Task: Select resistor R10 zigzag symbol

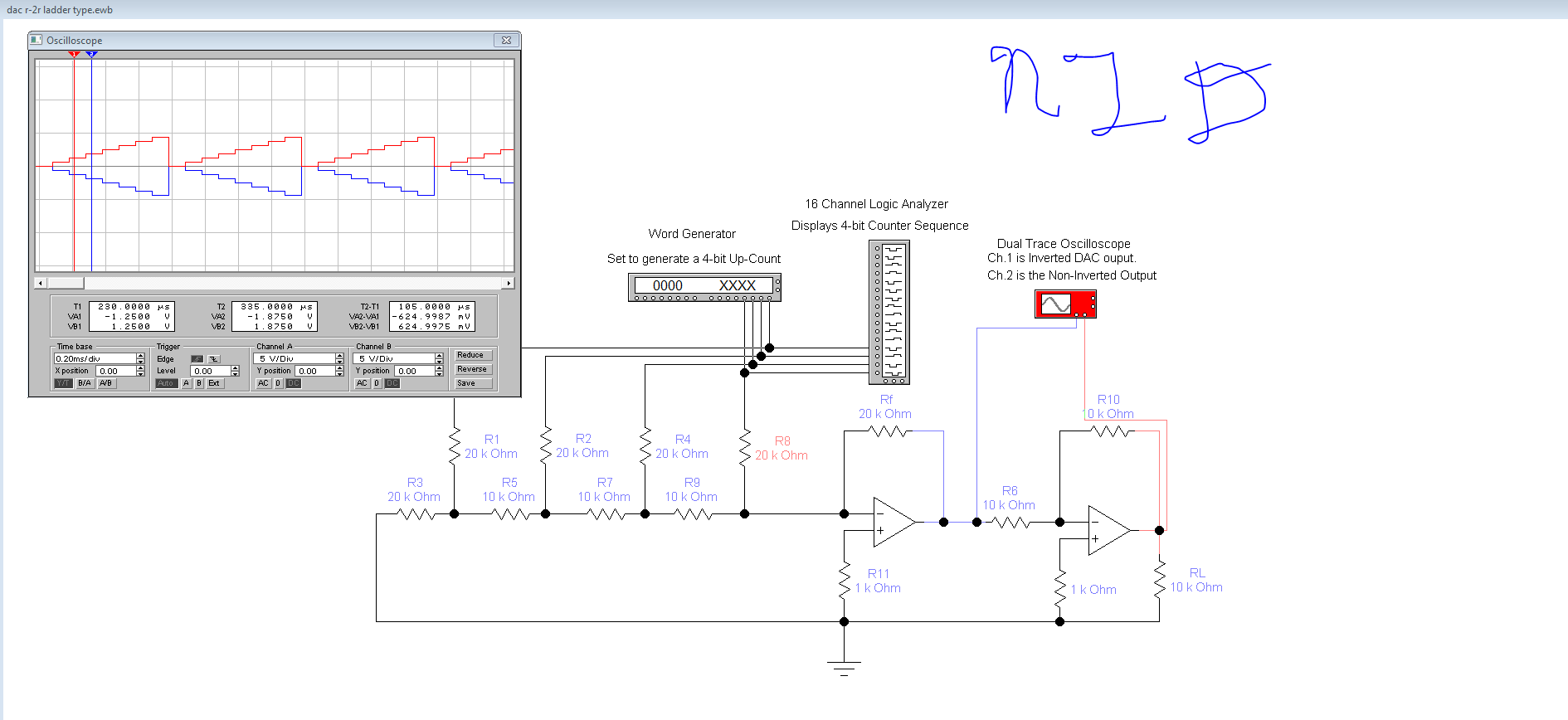Action: 1110,431
